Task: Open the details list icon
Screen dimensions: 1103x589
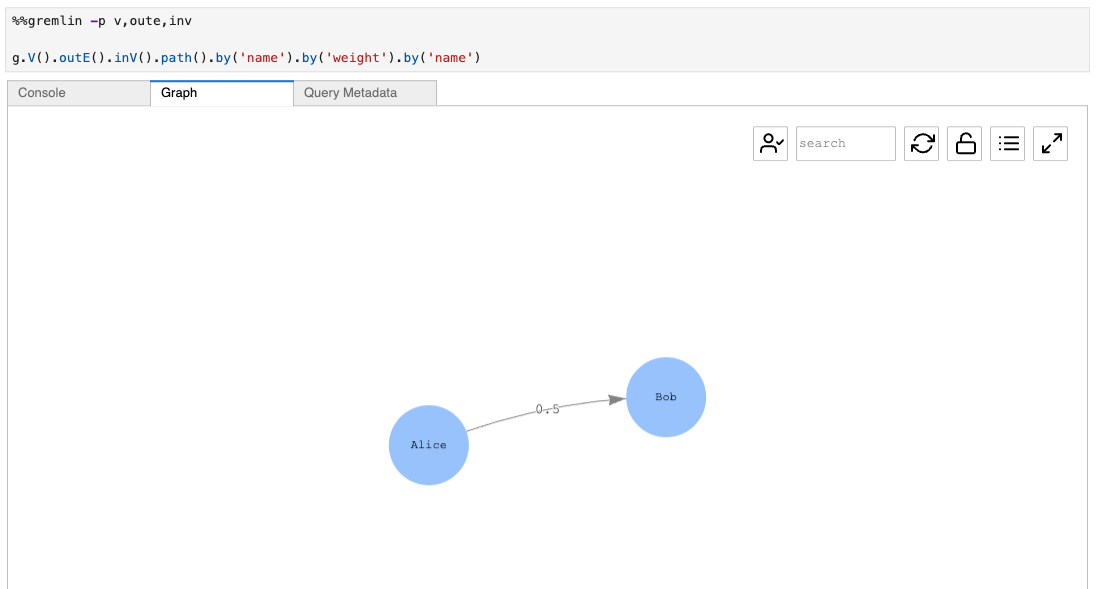Action: (x=1008, y=144)
